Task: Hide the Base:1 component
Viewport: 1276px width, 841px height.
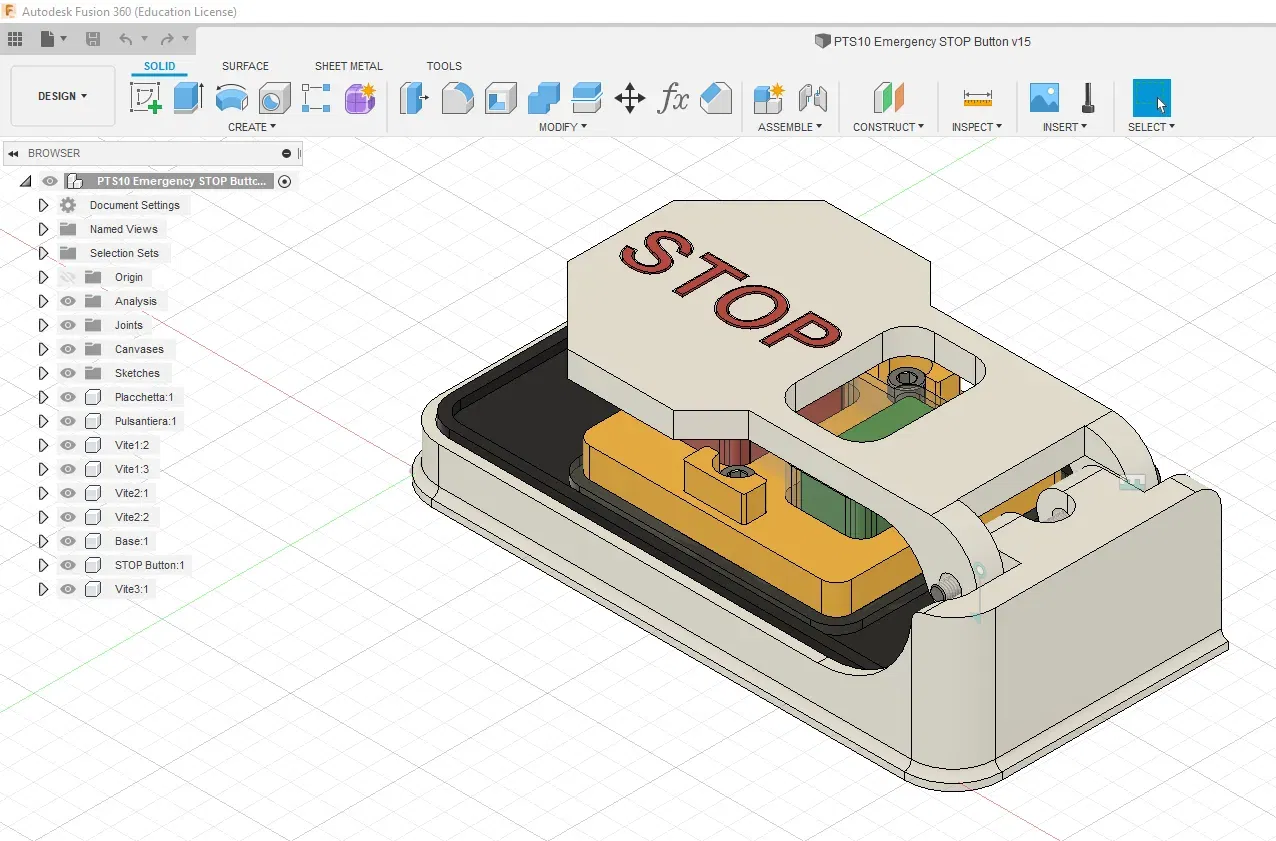Action: 68,541
